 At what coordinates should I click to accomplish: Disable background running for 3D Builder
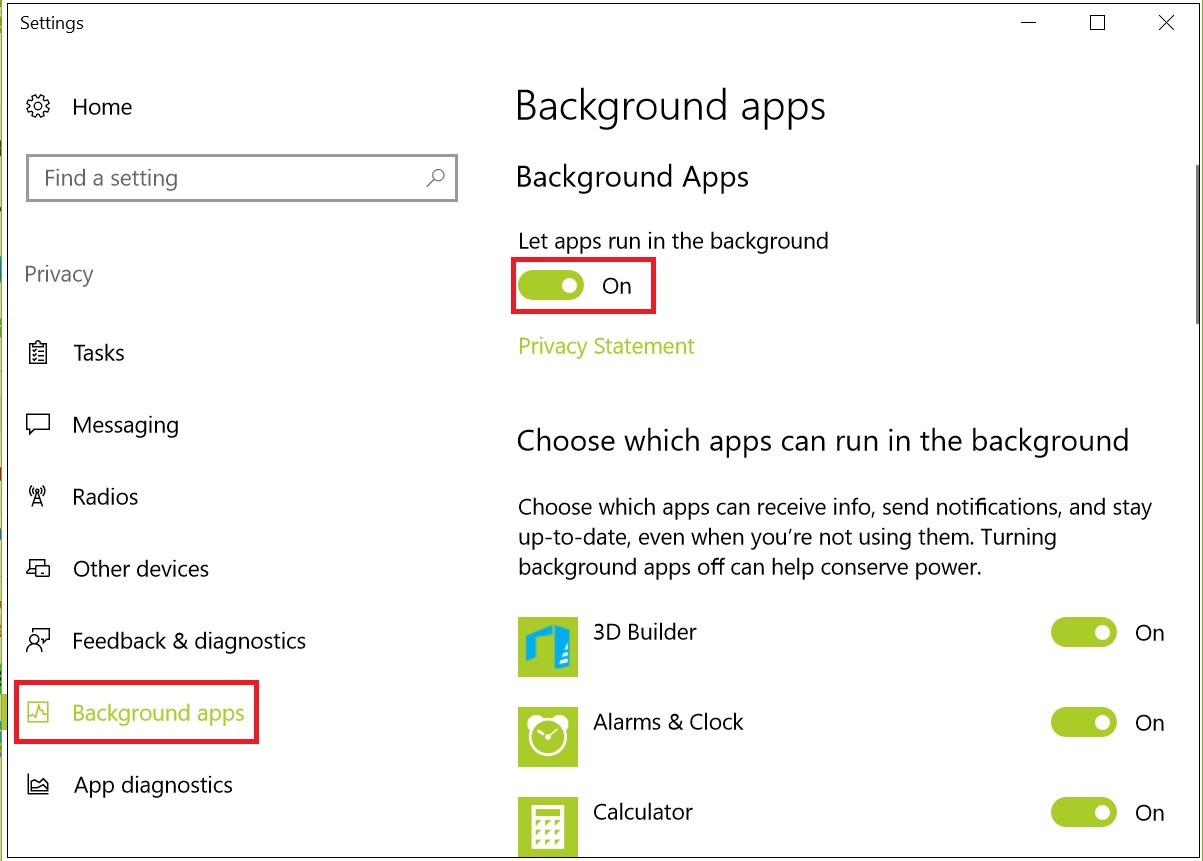[1084, 633]
